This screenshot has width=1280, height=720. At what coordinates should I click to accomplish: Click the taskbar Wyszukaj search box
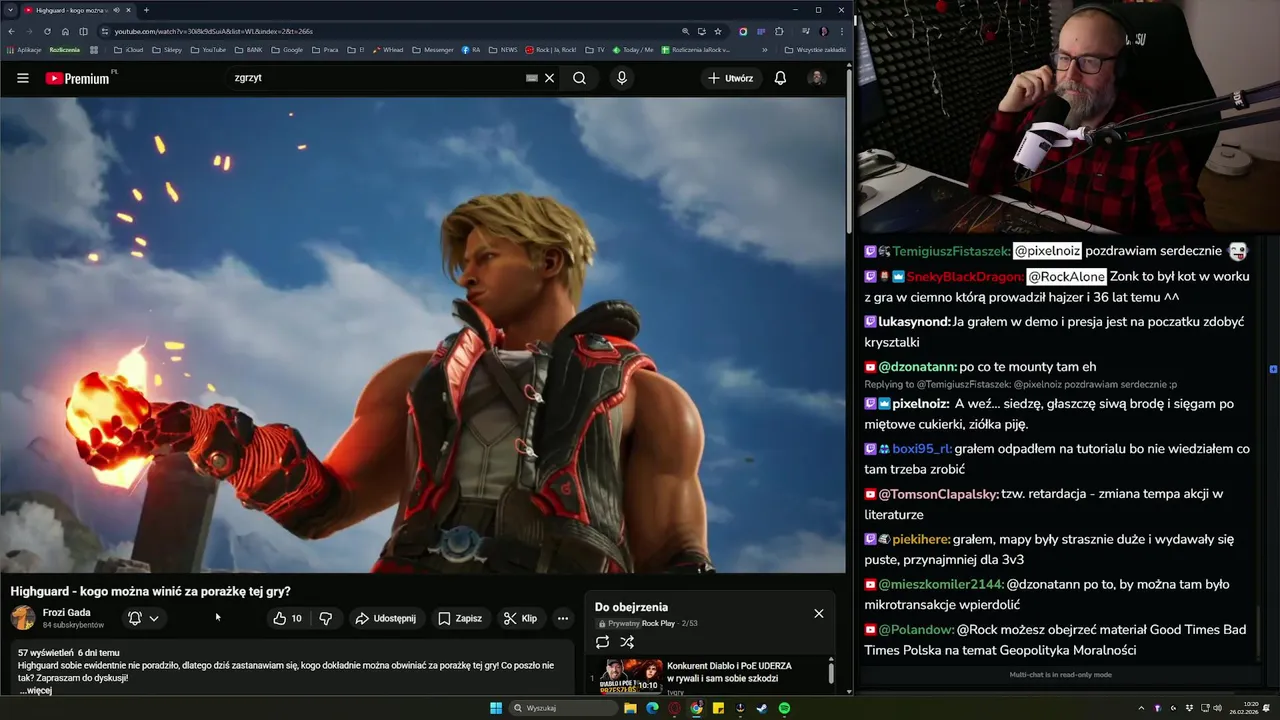pos(562,708)
